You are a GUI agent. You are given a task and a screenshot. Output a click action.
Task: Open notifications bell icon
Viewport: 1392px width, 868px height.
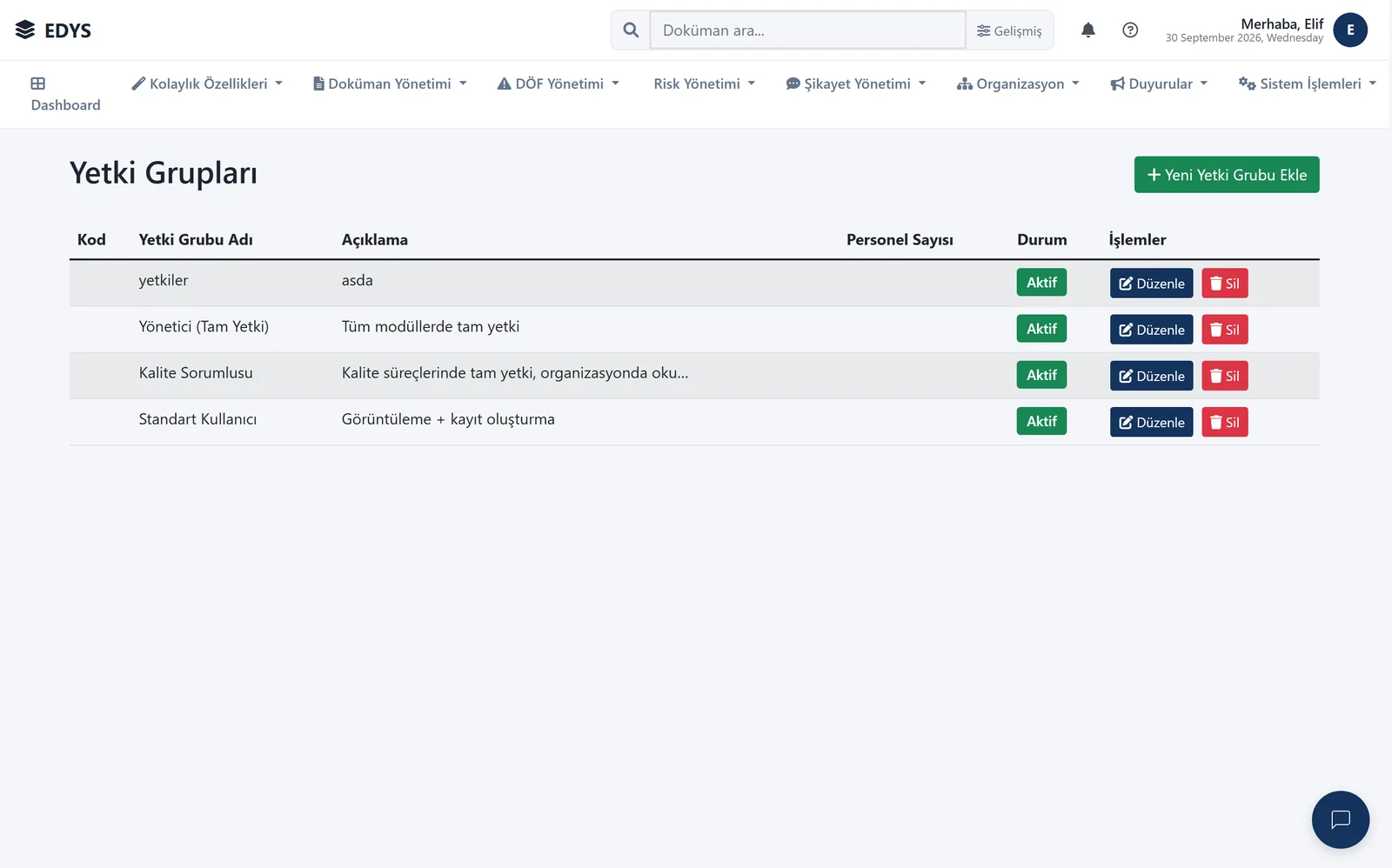click(1087, 30)
